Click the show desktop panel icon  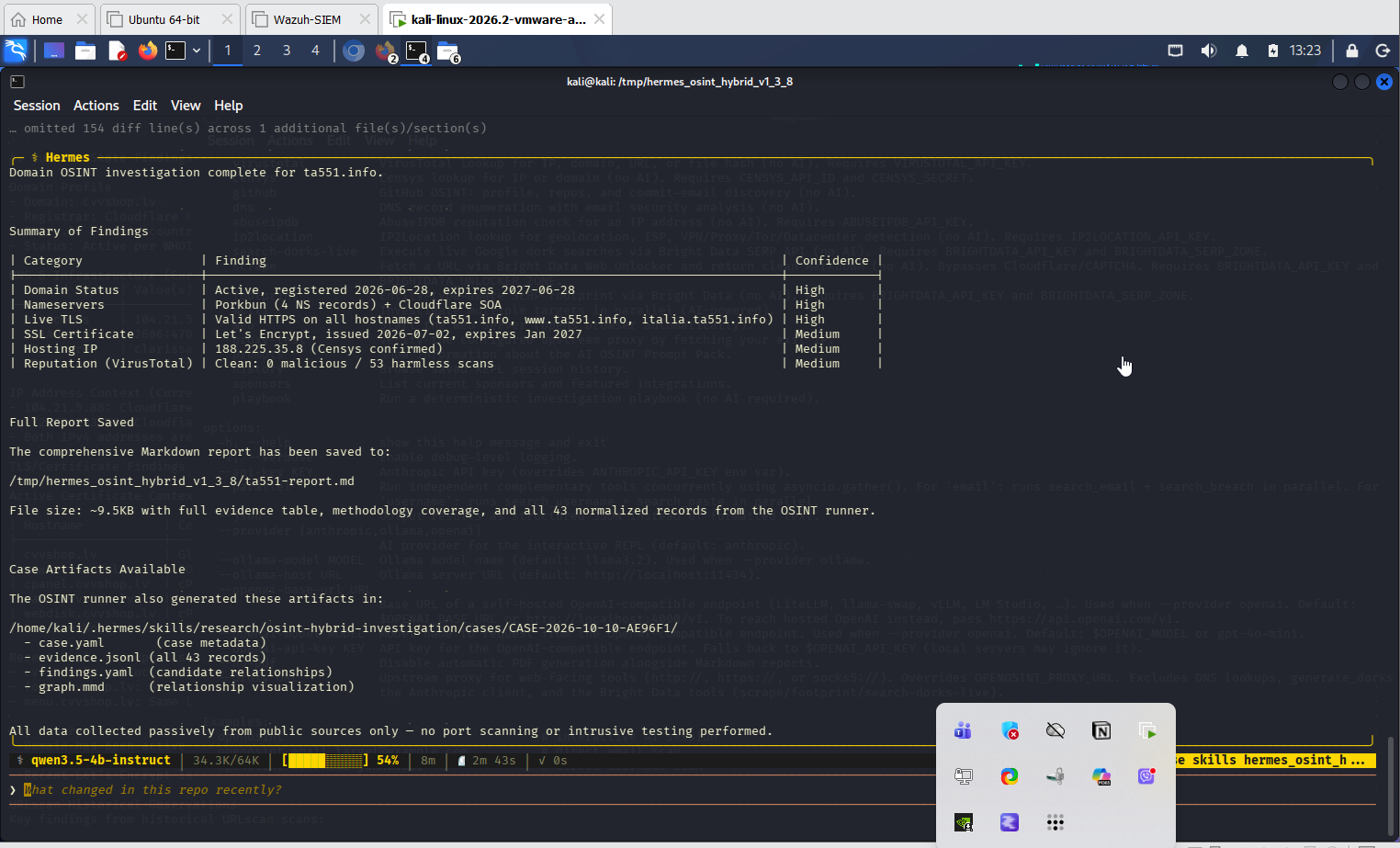click(x=54, y=51)
